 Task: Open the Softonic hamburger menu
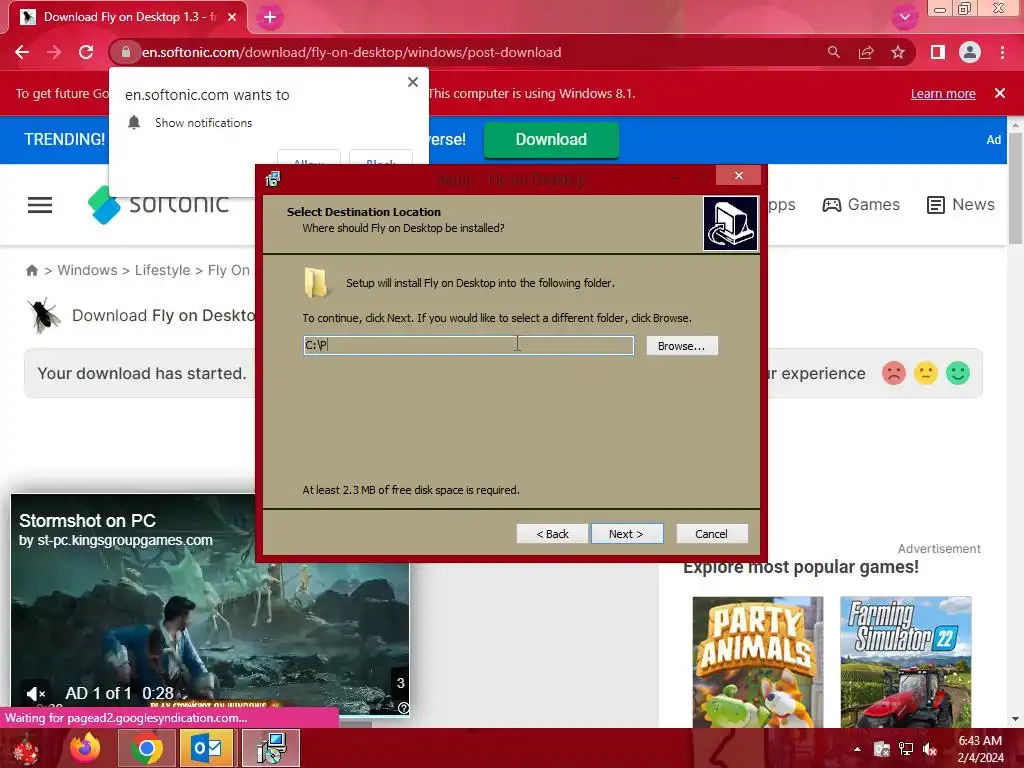pos(40,205)
